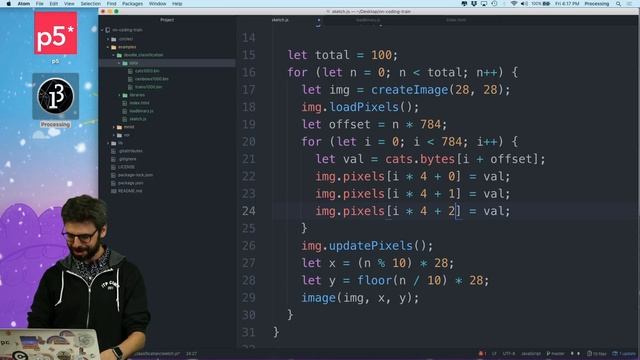Click the menu bar clock showing Fri 4:17 PM

[x=567, y=4]
